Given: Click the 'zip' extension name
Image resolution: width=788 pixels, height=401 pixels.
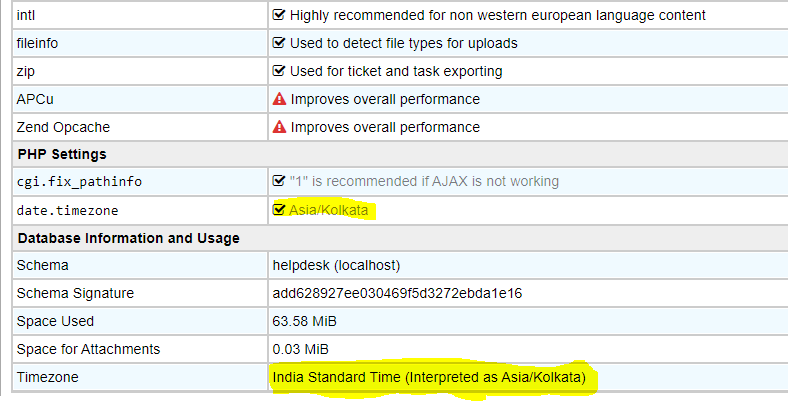Looking at the screenshot, I should (x=26, y=72).
